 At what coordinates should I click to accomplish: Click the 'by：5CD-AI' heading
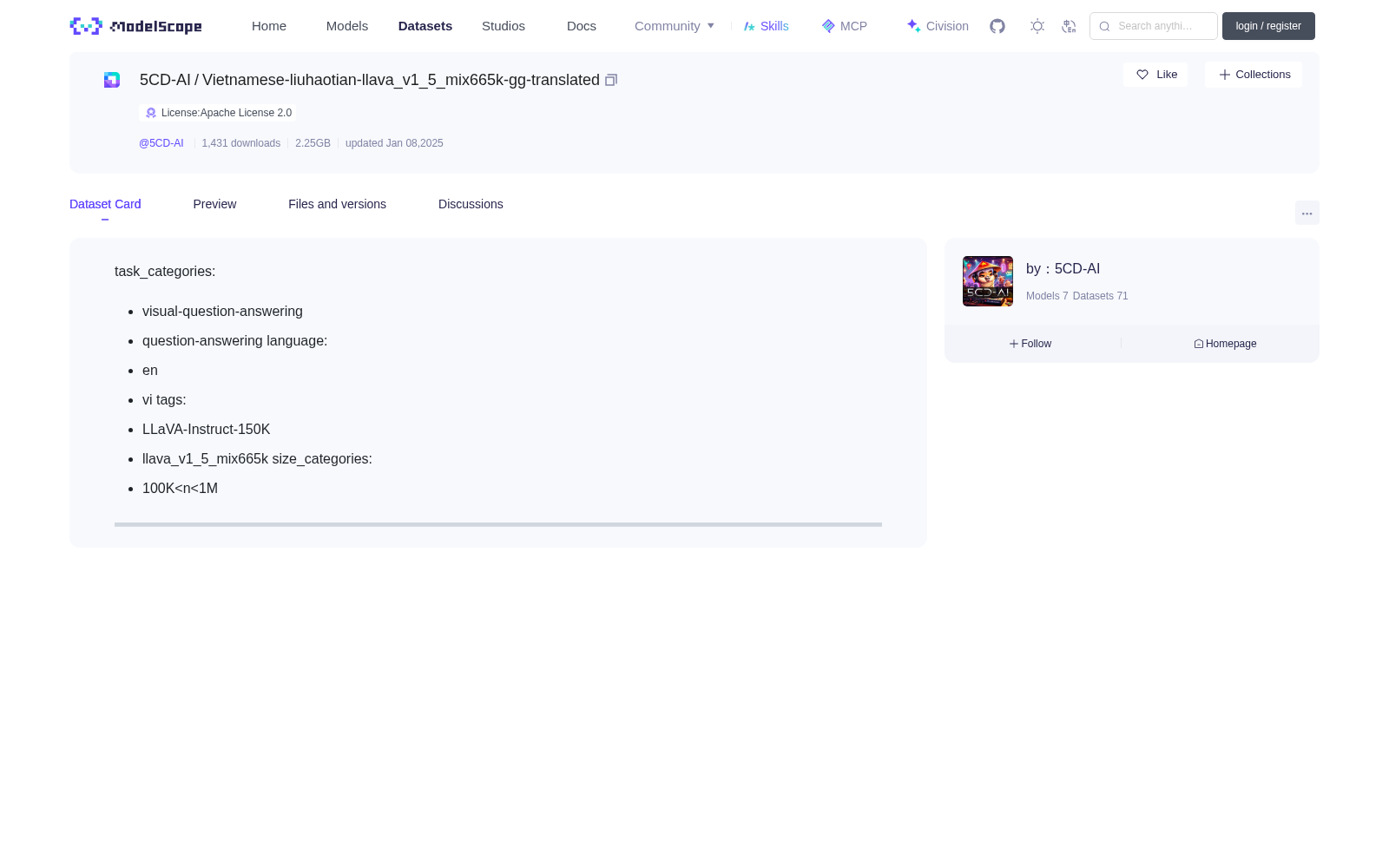(1063, 269)
